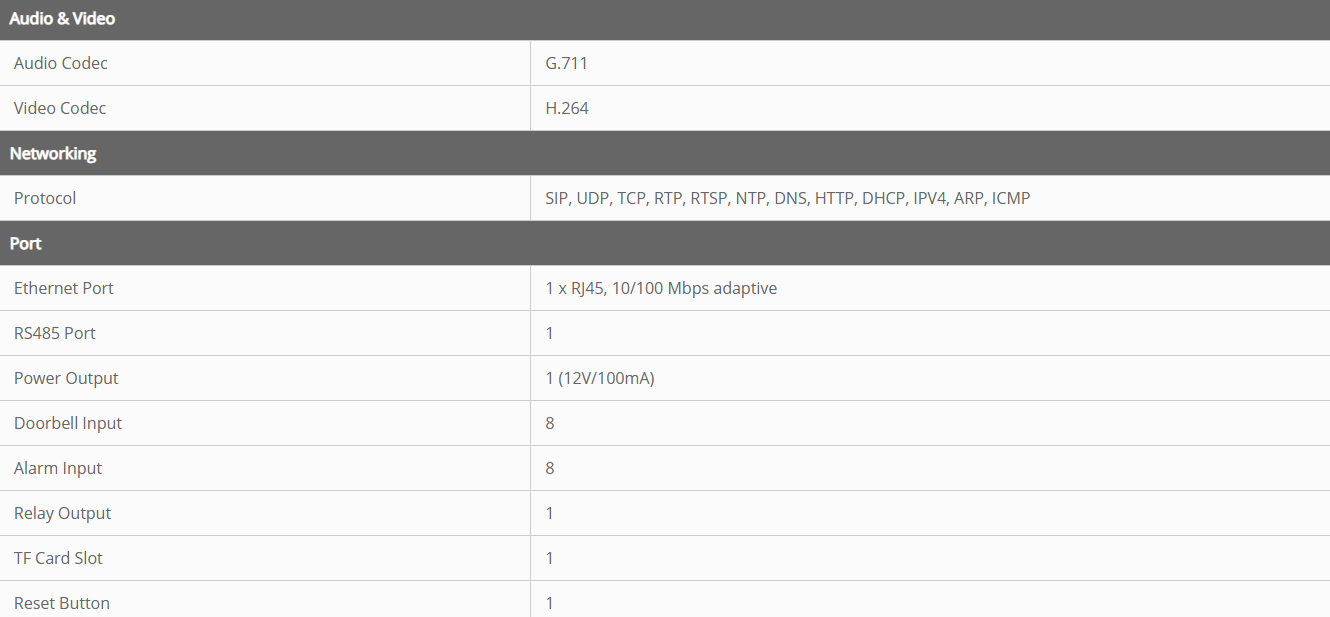
Task: Select the Ethernet Port label
Action: tap(64, 288)
